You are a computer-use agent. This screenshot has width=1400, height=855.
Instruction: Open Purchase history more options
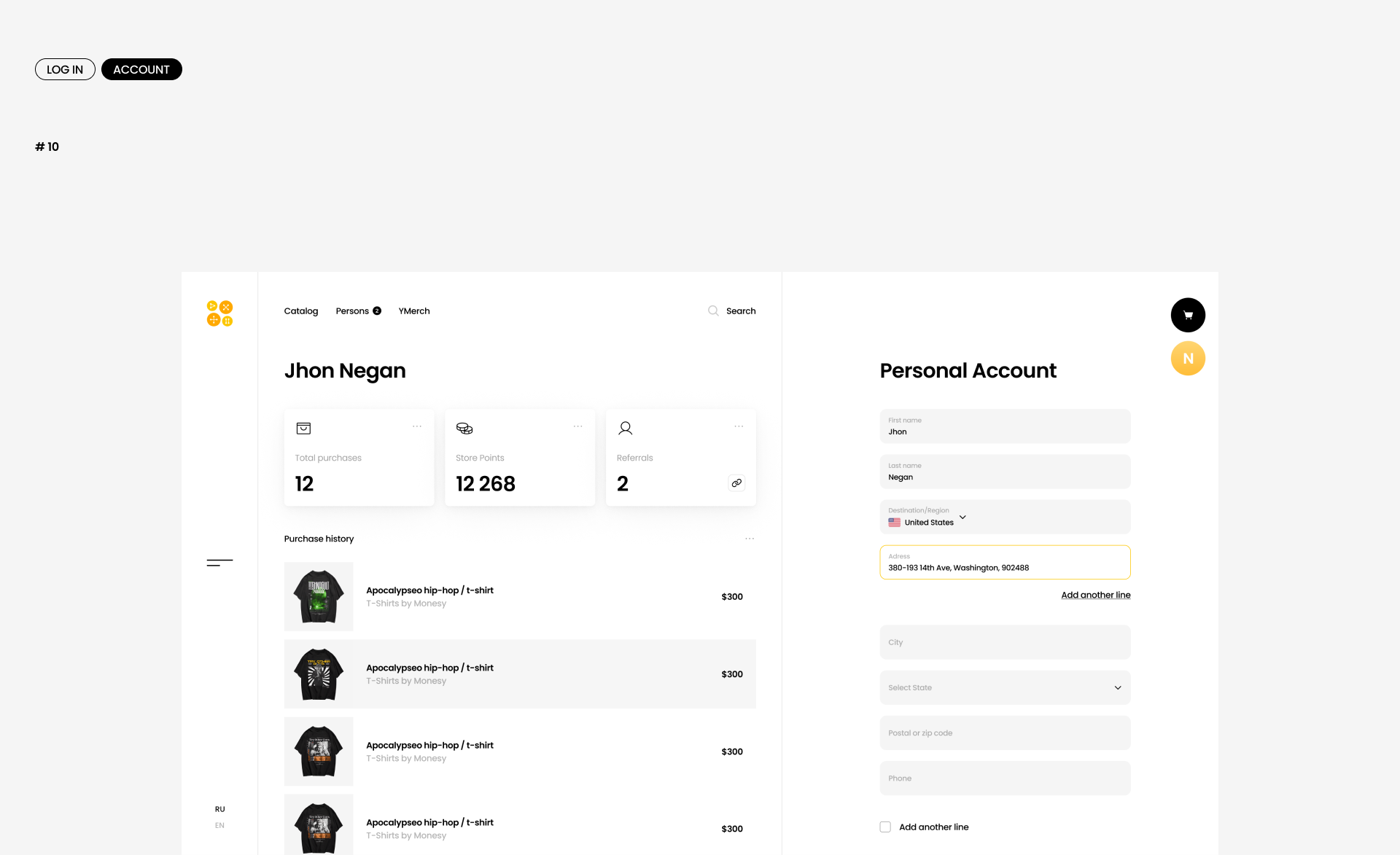point(750,539)
